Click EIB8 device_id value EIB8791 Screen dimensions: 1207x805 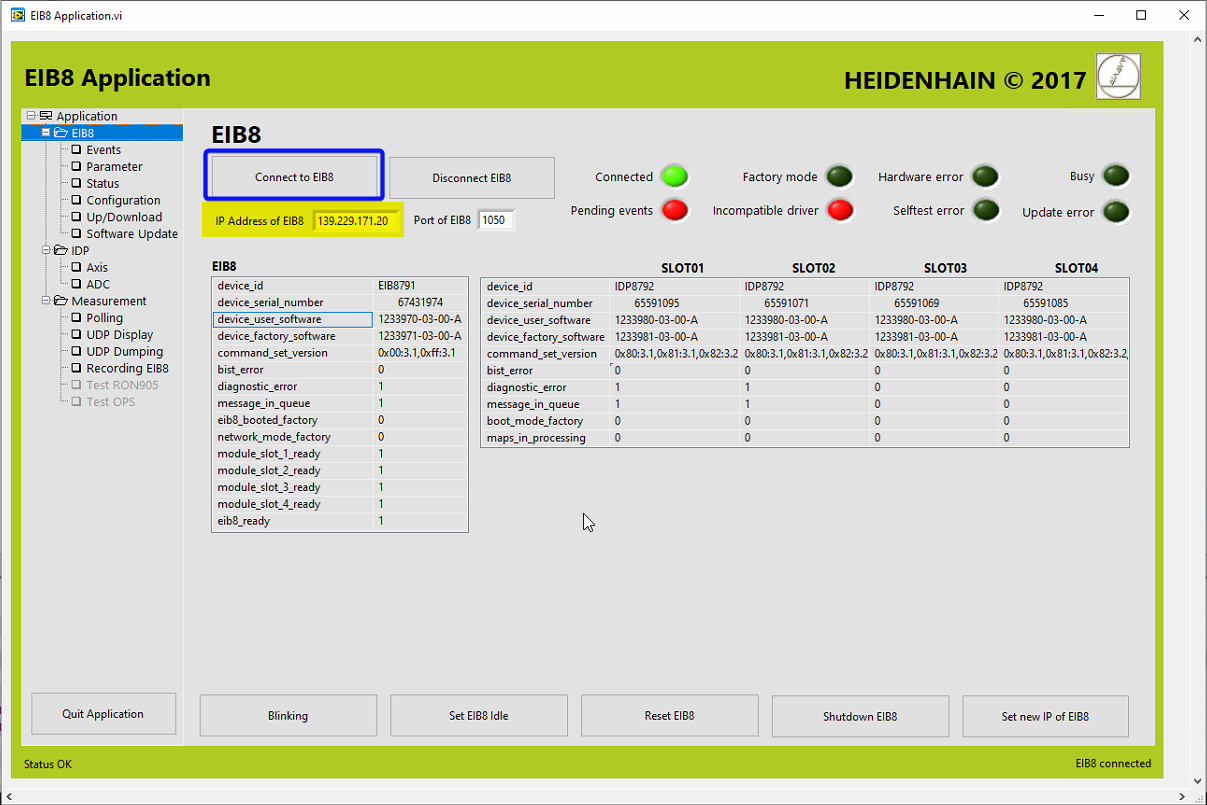tap(396, 286)
